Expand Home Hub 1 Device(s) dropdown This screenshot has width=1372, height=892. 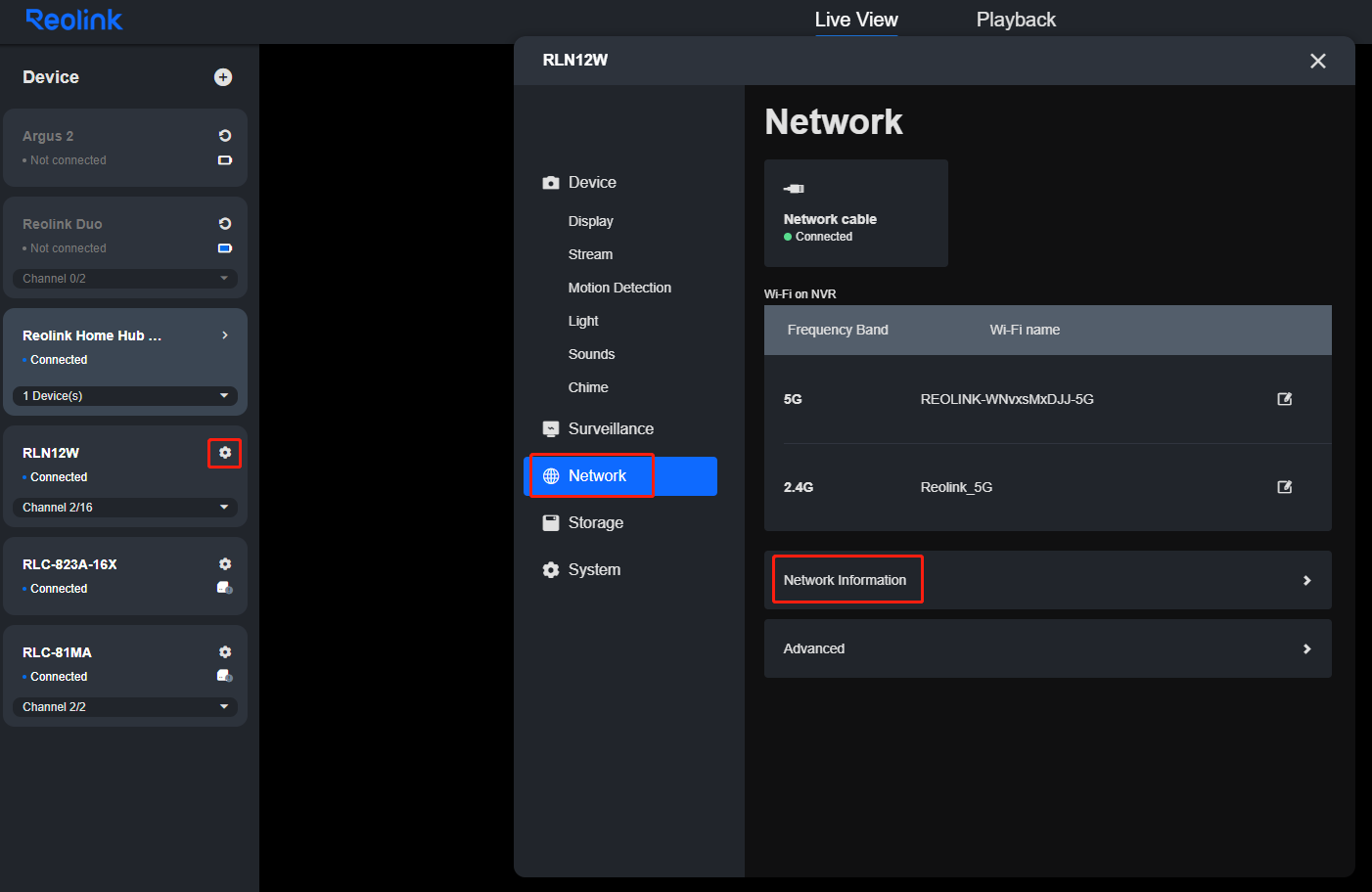(125, 396)
